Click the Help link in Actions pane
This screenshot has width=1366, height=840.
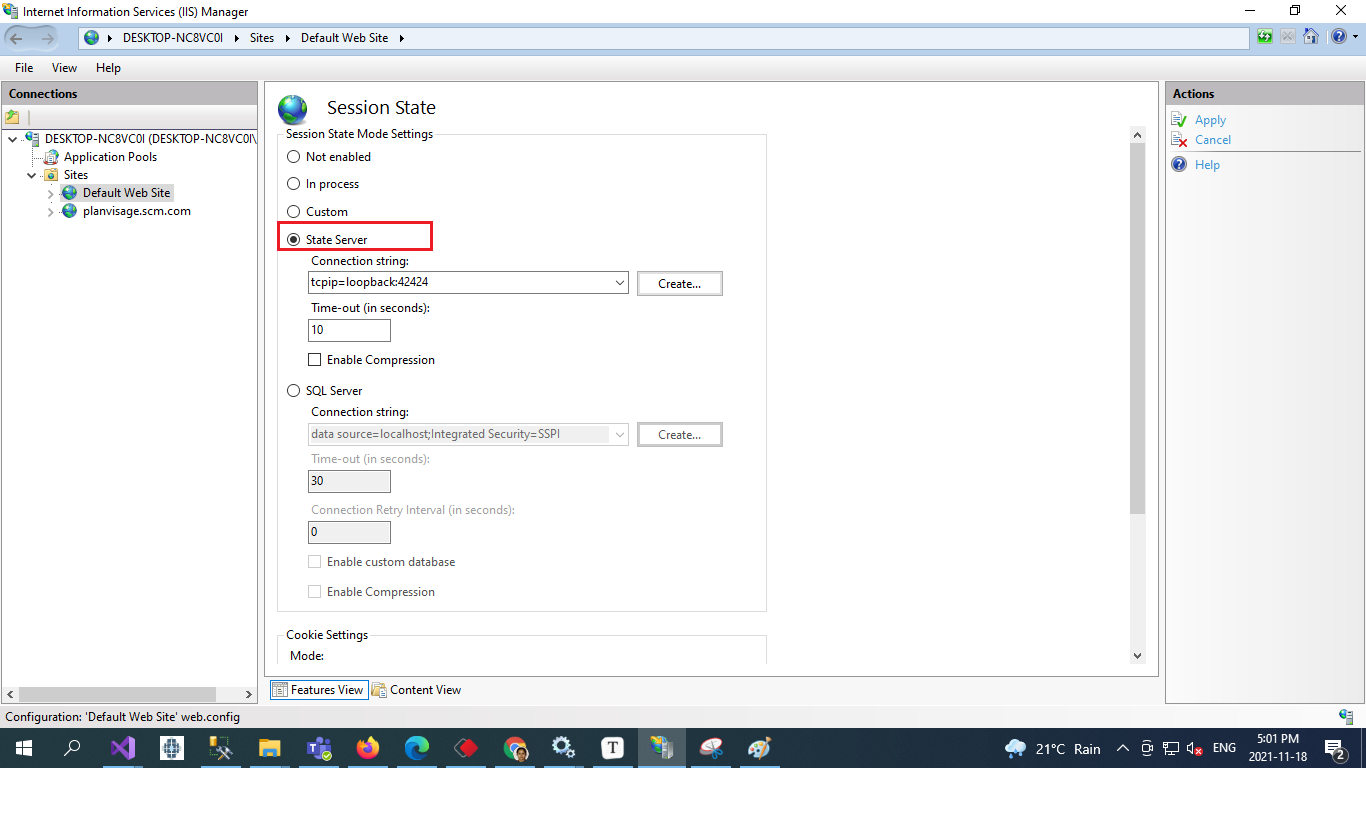pyautogui.click(x=1207, y=165)
